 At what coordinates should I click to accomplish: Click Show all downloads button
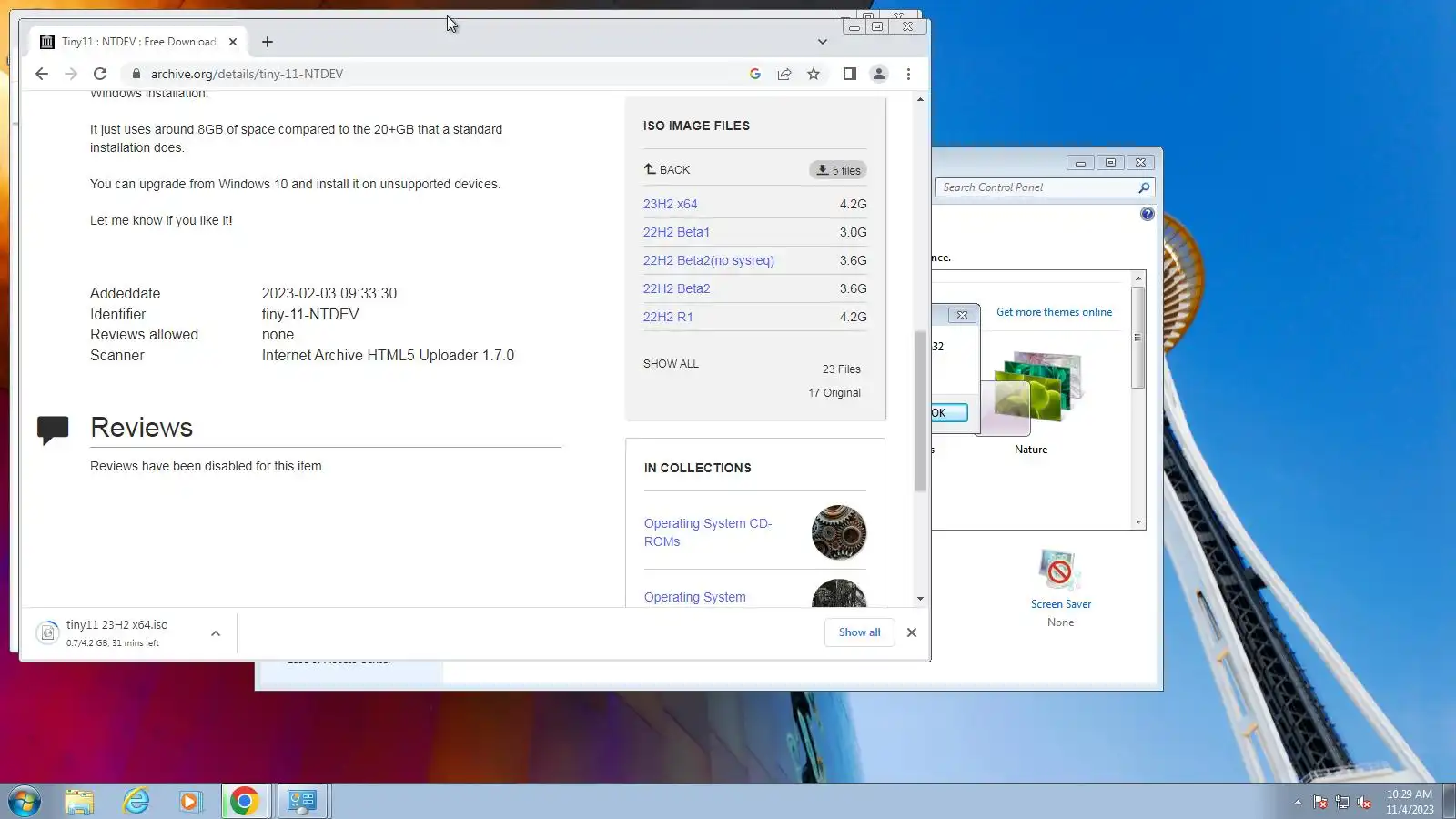click(860, 632)
